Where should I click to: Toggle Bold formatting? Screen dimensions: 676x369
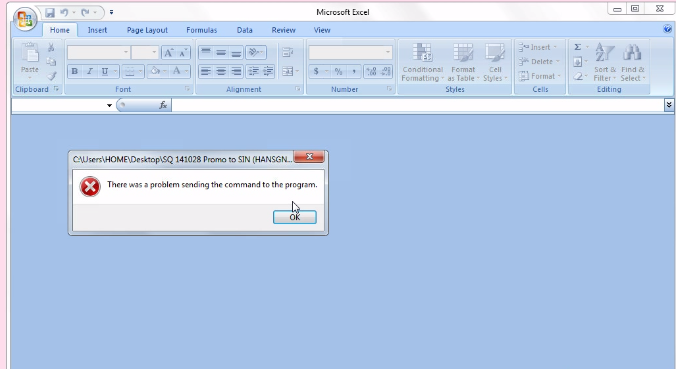pyautogui.click(x=75, y=71)
